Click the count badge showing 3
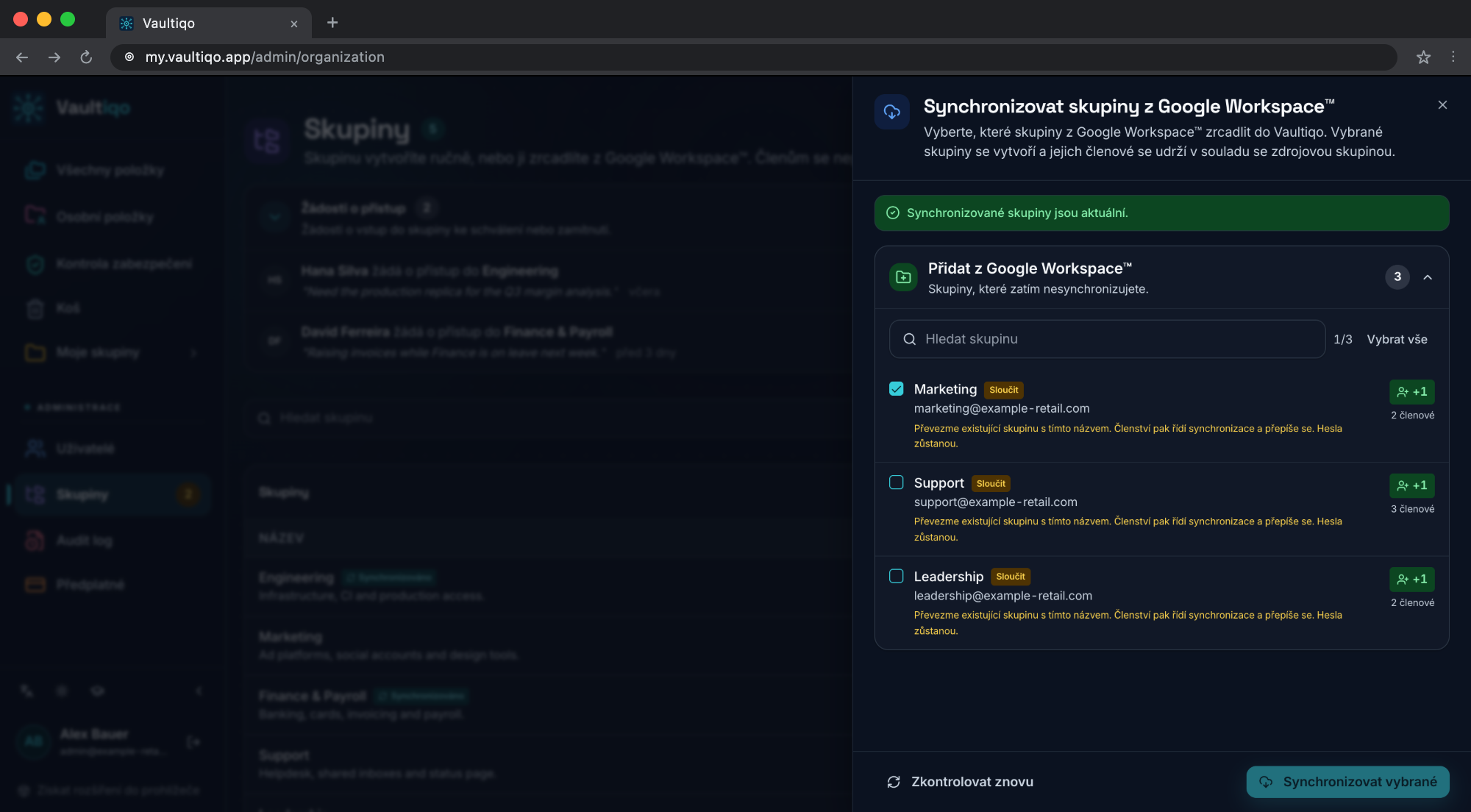The height and width of the screenshot is (812, 1471). click(1397, 277)
